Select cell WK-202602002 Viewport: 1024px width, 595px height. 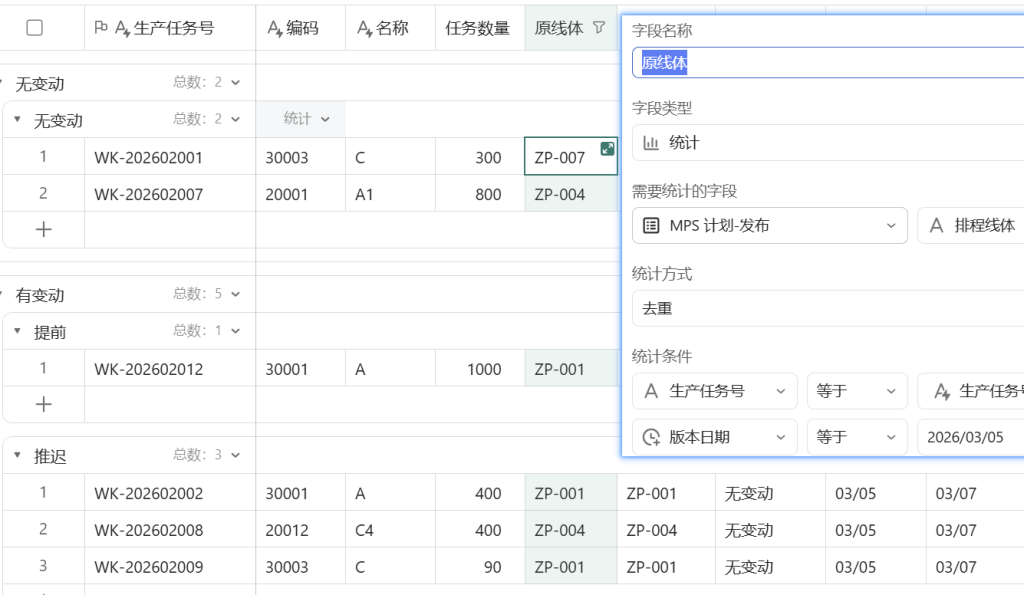click(x=170, y=492)
